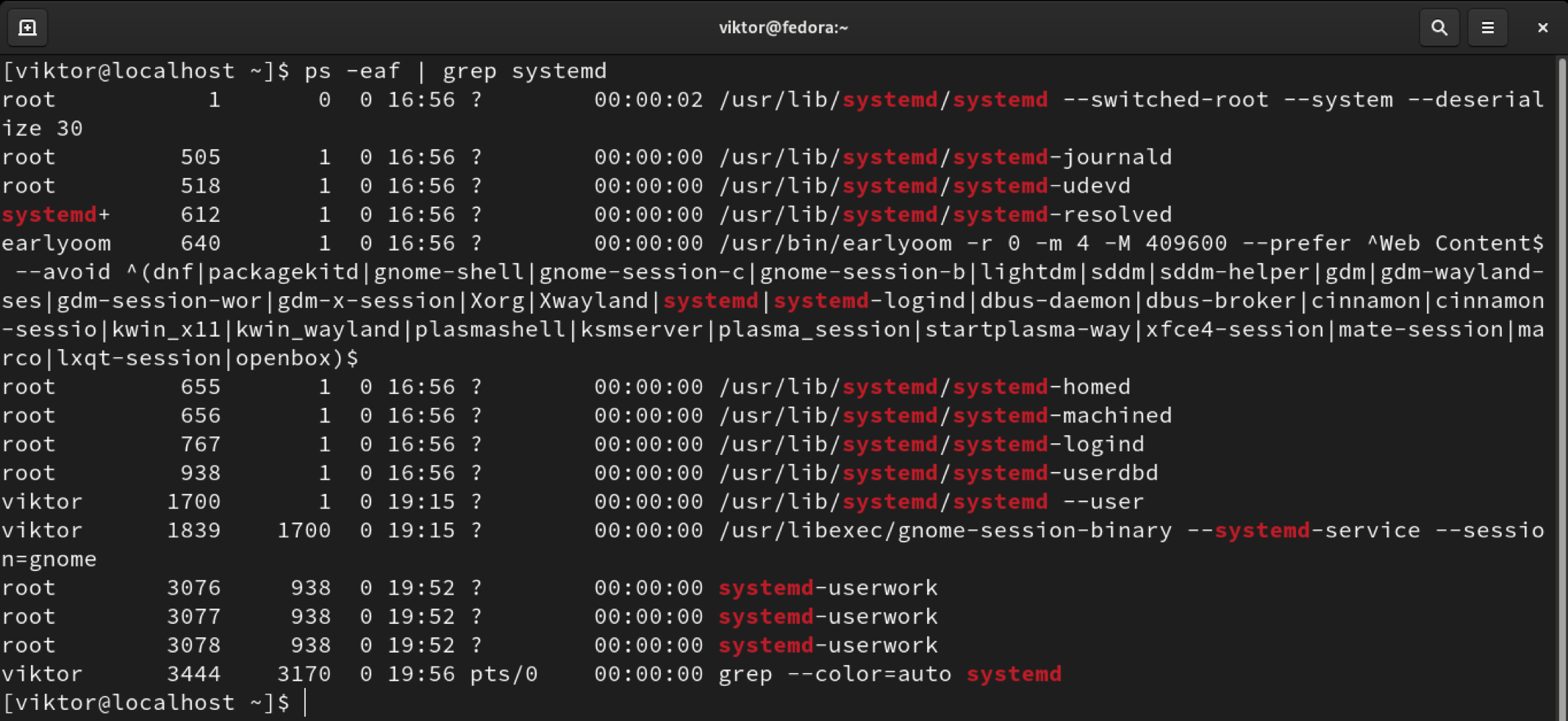Click the terminal's vertical scrollbar
The width and height of the screenshot is (1568, 721).
1561,367
